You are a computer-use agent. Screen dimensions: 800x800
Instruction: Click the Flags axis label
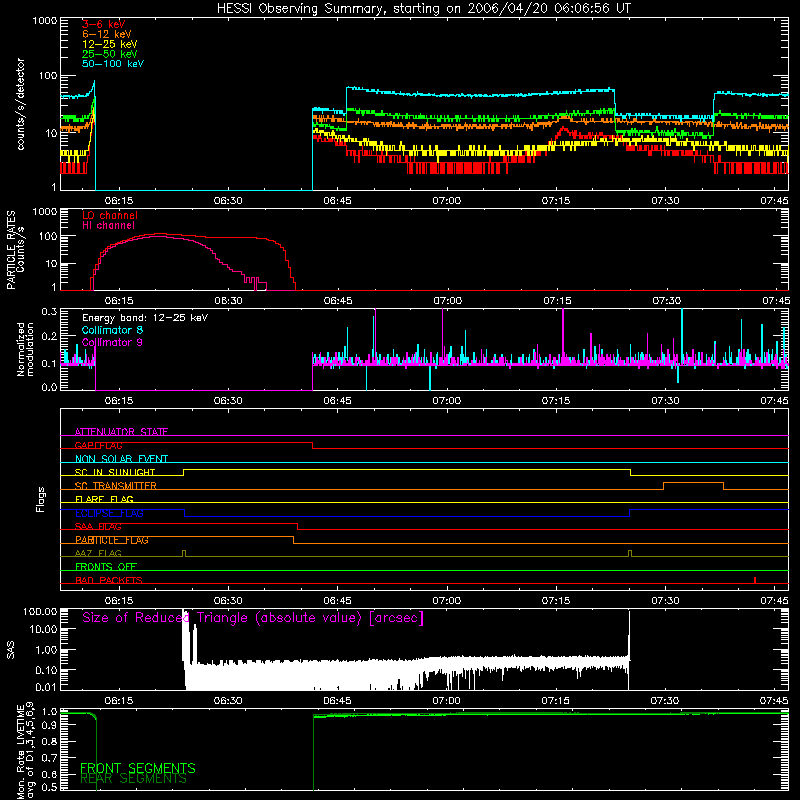point(40,499)
